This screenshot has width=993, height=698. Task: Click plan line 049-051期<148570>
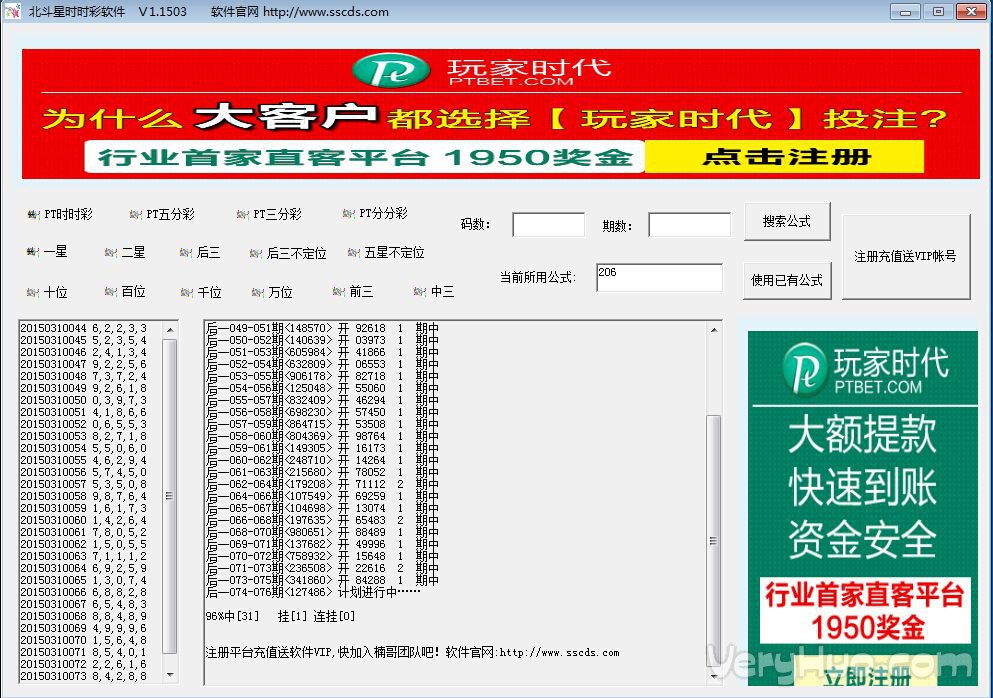(322, 328)
